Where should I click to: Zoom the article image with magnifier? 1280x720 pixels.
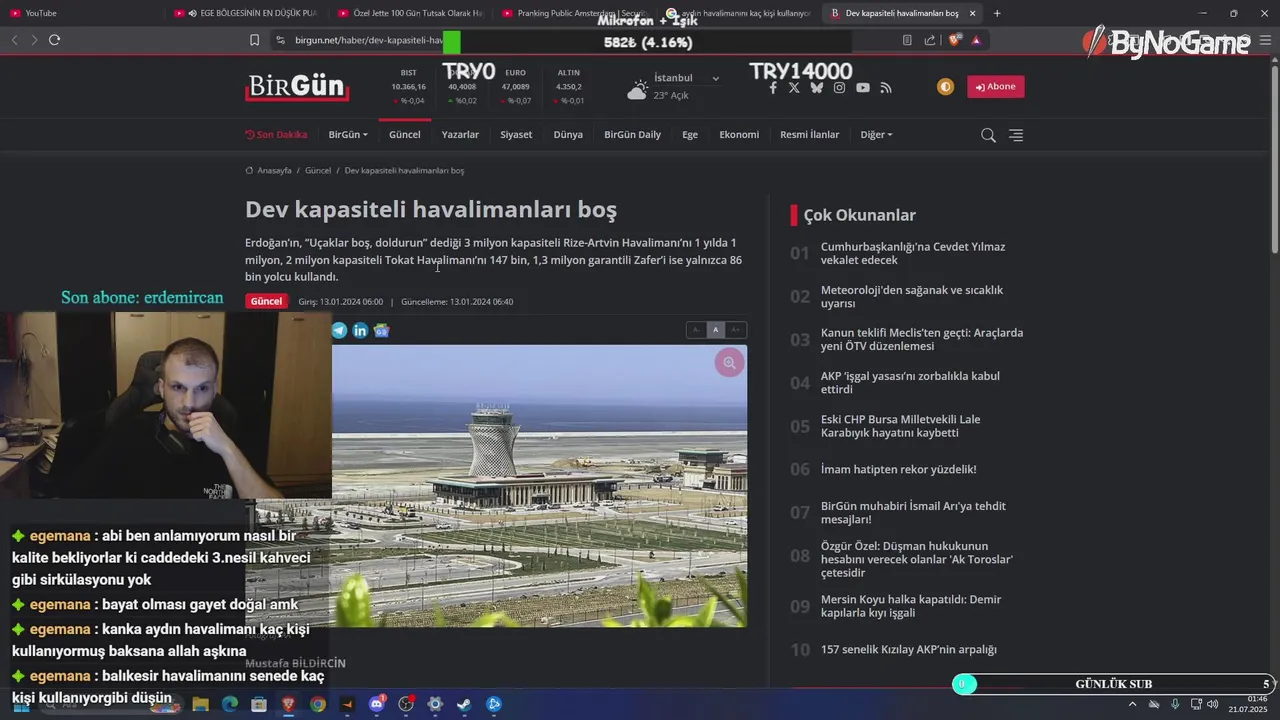click(x=729, y=363)
